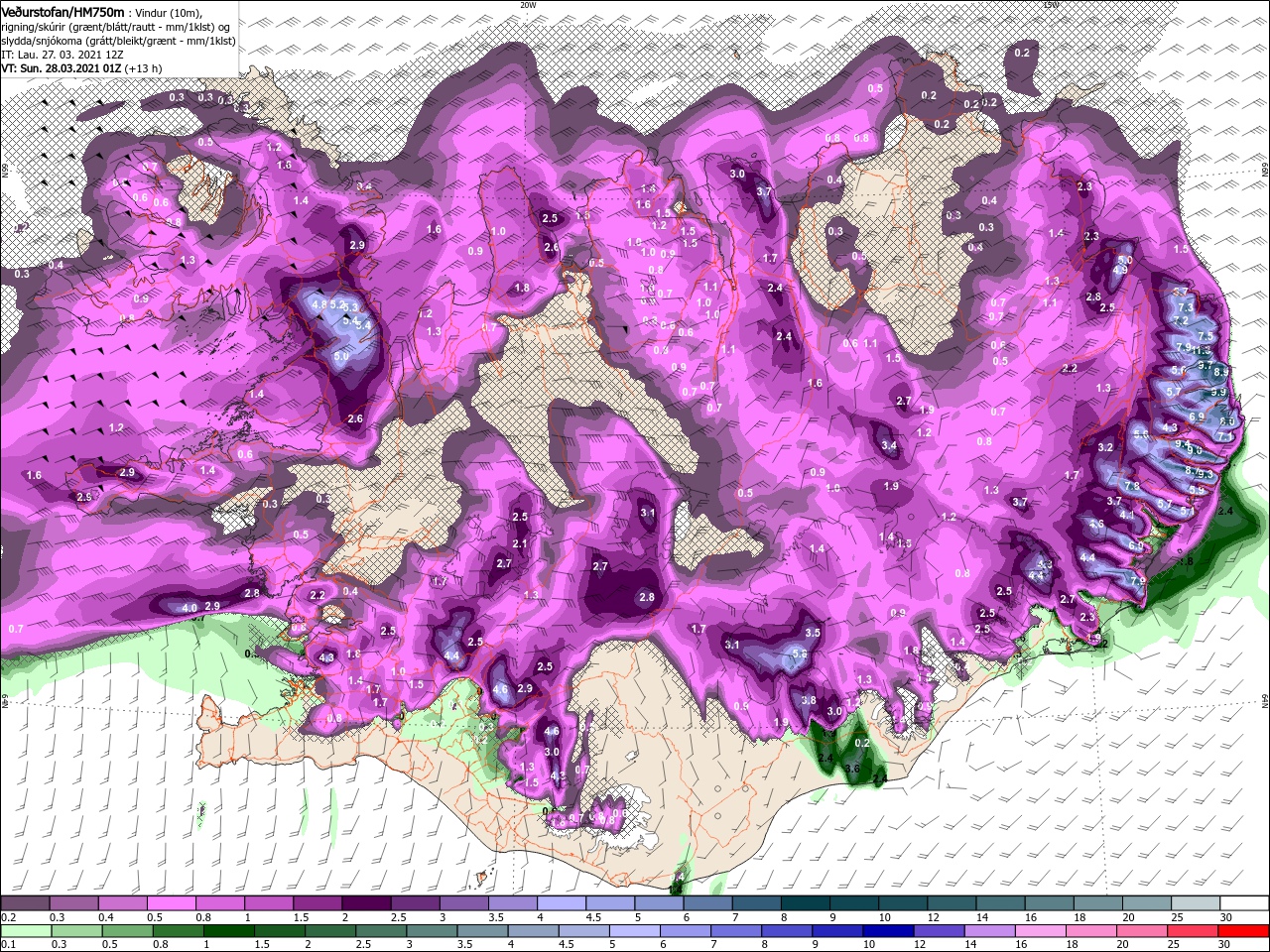Pick the deep blue swatch between 10 and 12 on the lower scale
This screenshot has width=1270, height=952.
click(888, 931)
